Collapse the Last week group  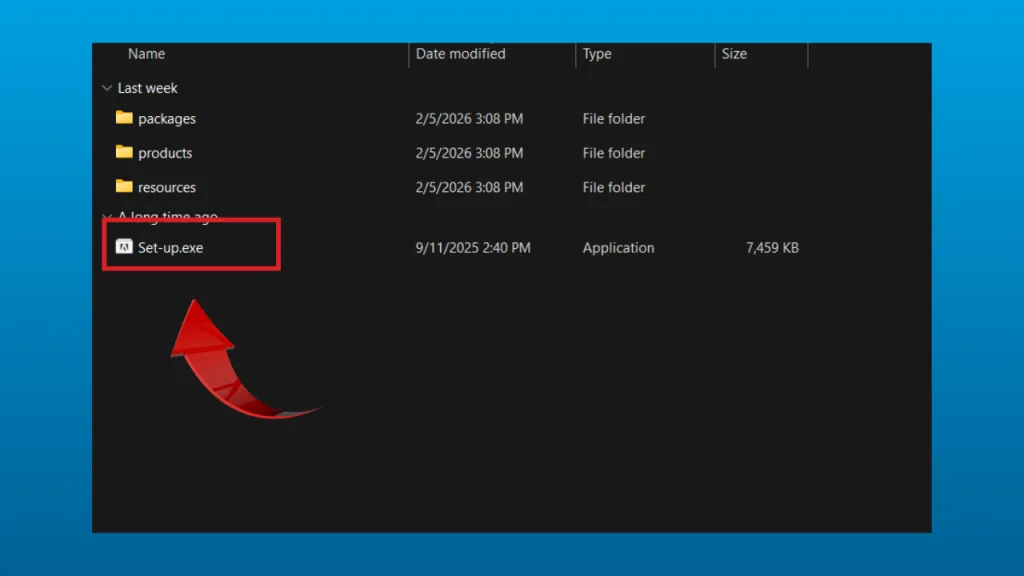click(107, 88)
